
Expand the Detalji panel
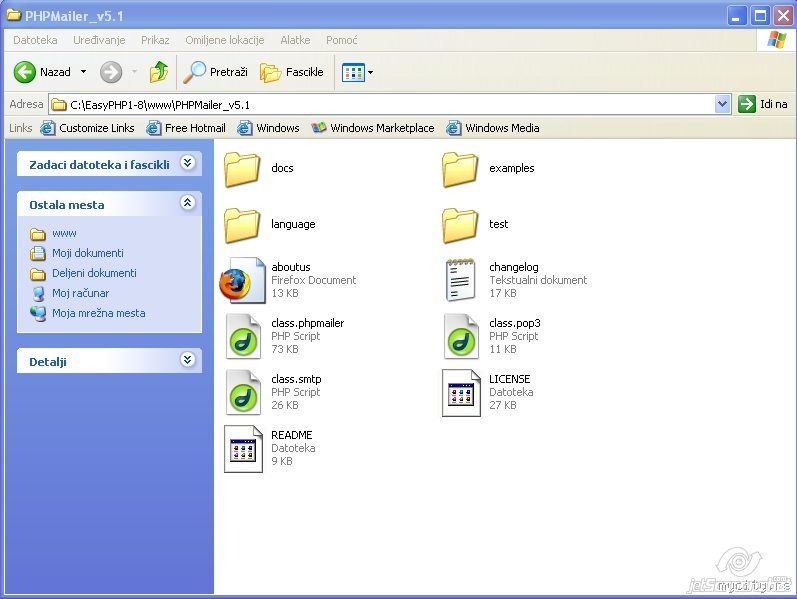click(187, 361)
